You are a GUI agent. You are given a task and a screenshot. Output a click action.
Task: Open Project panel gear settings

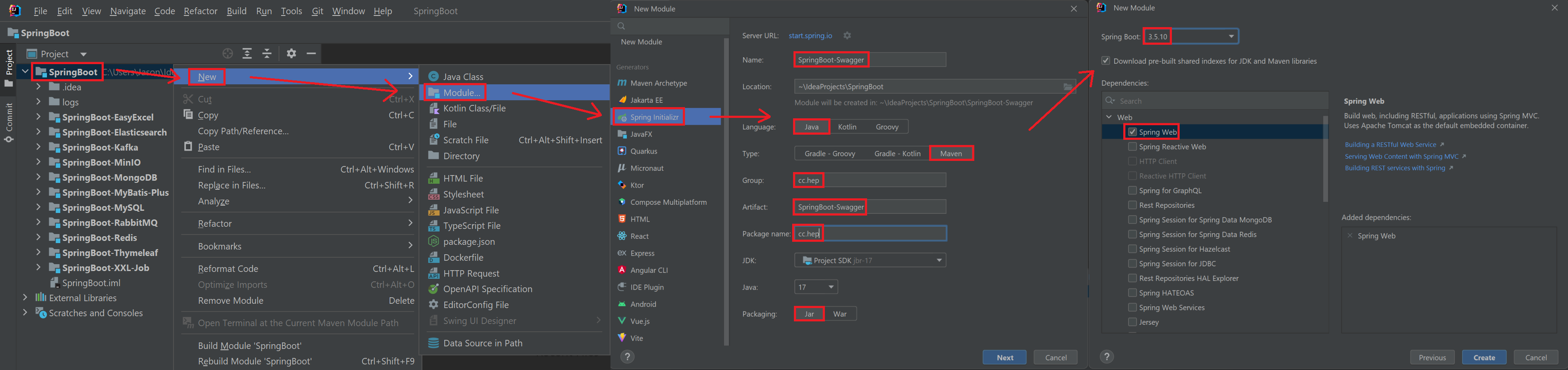pyautogui.click(x=291, y=53)
